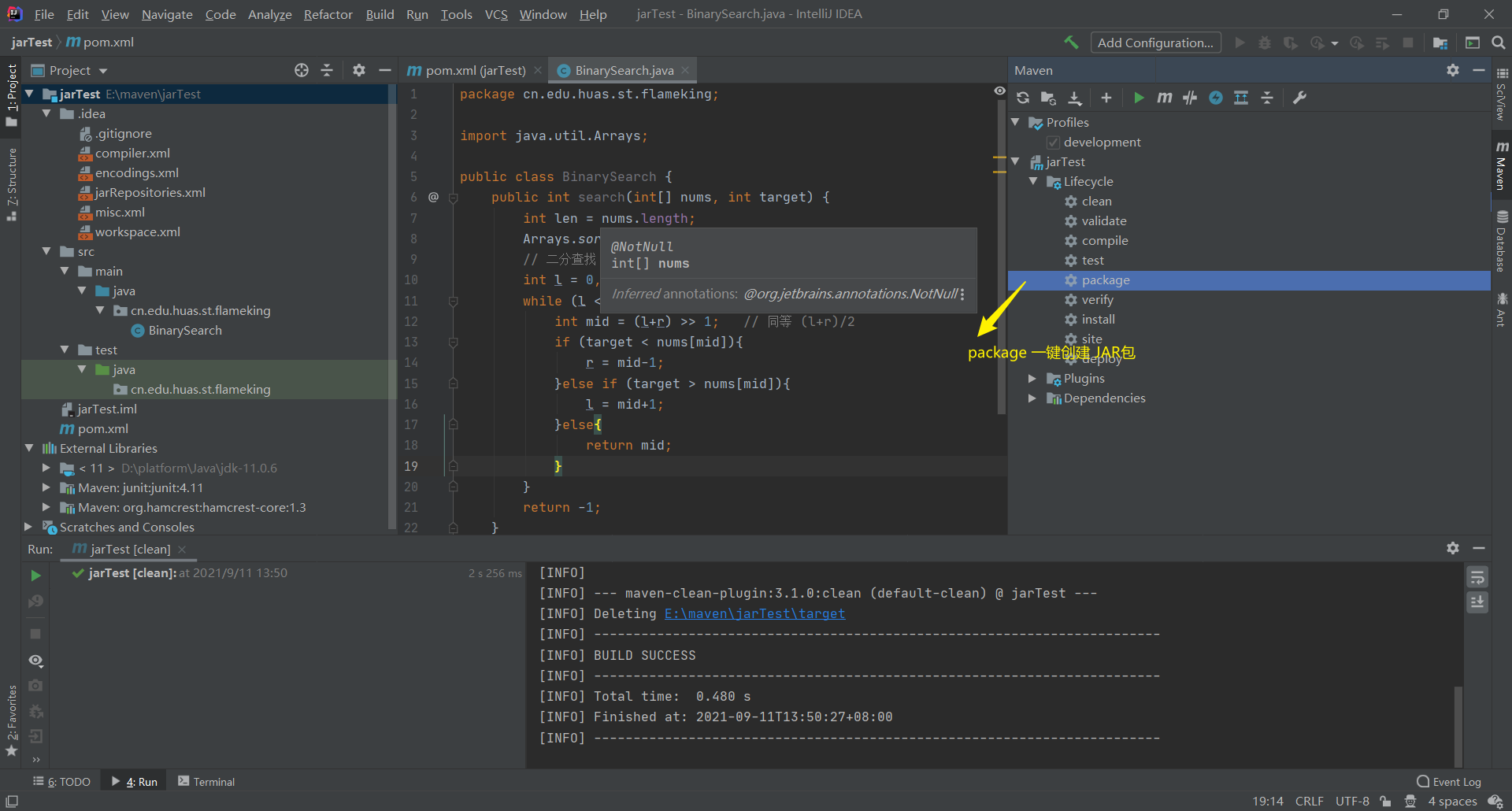1512x811 pixels.
Task: Open Maven panel gear options
Action: click(x=1453, y=70)
